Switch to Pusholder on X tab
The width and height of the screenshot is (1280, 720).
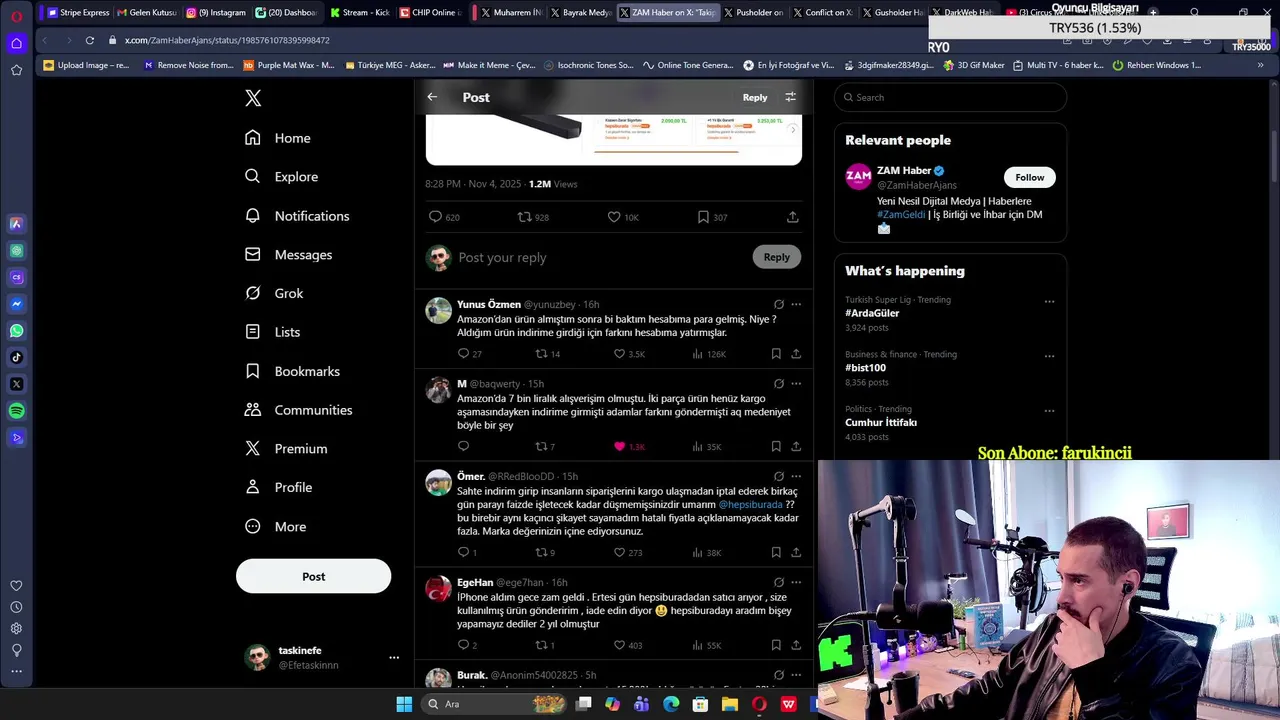pyautogui.click(x=753, y=12)
